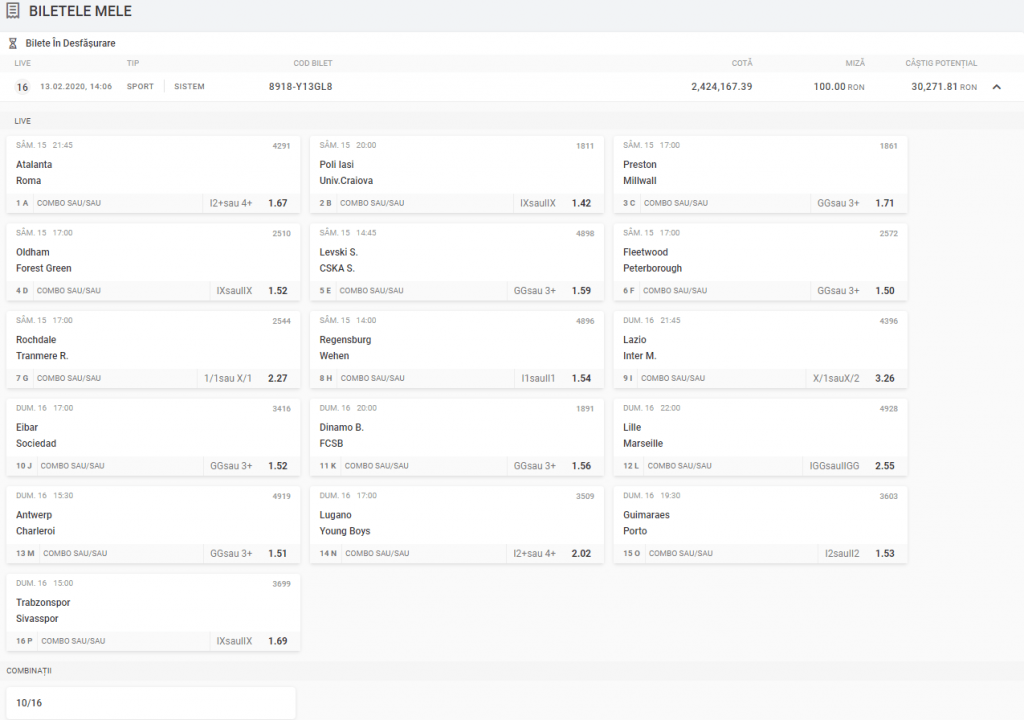Click the ticket icon beside Biletele Mele
1024x720 pixels.
(x=13, y=12)
